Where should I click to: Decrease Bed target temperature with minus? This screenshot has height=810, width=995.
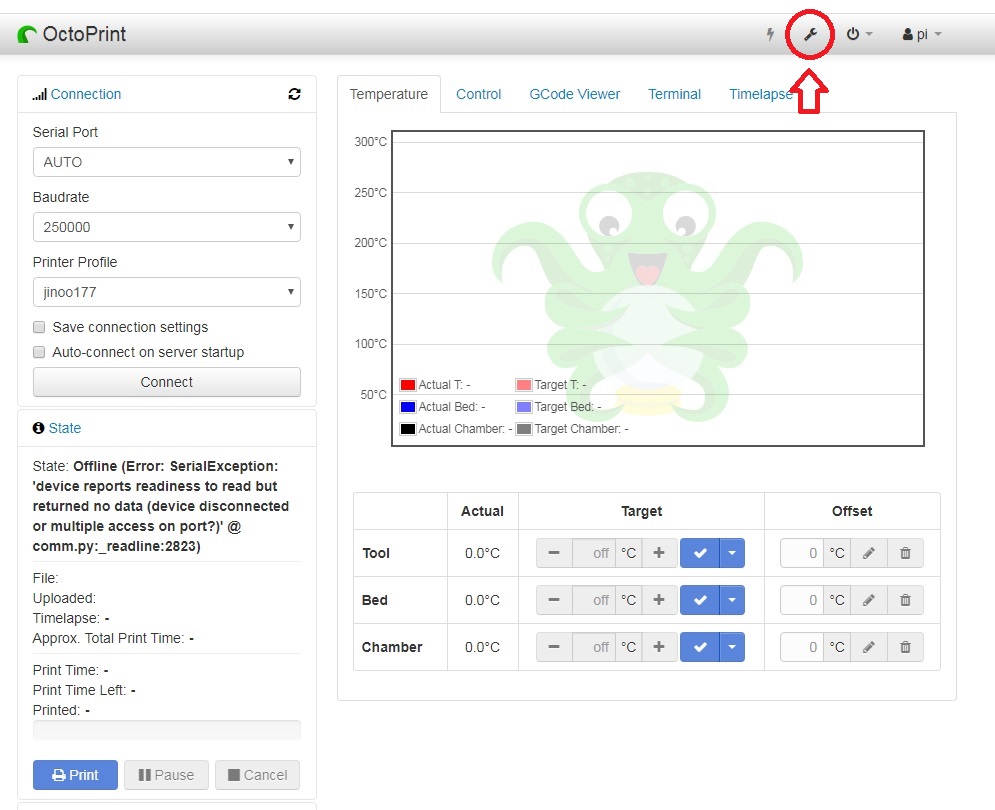click(554, 600)
